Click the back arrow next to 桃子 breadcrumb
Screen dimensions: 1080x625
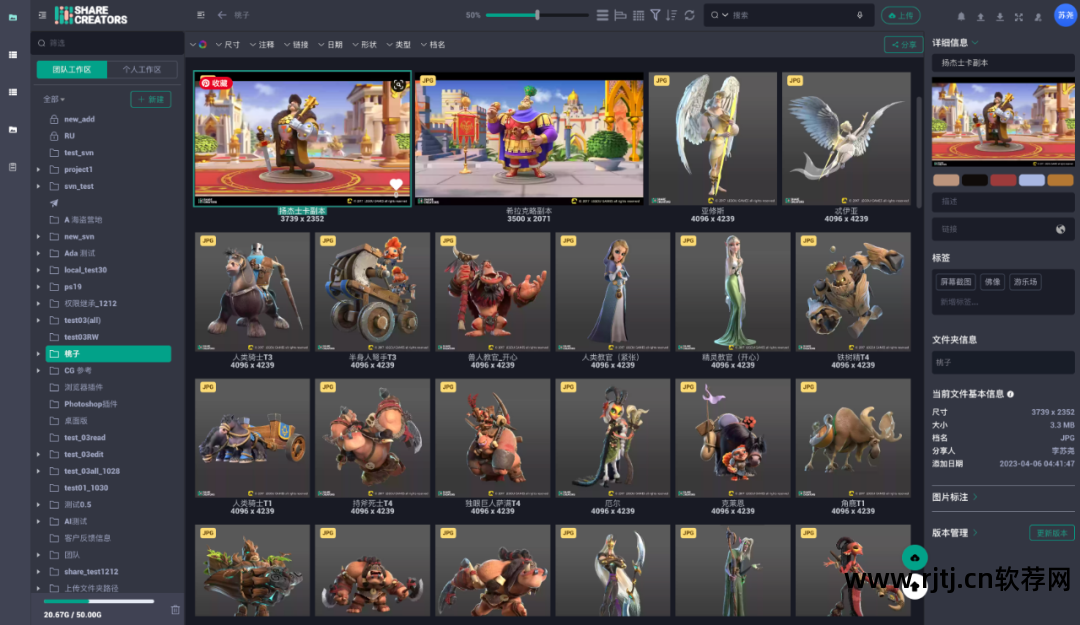(222, 15)
